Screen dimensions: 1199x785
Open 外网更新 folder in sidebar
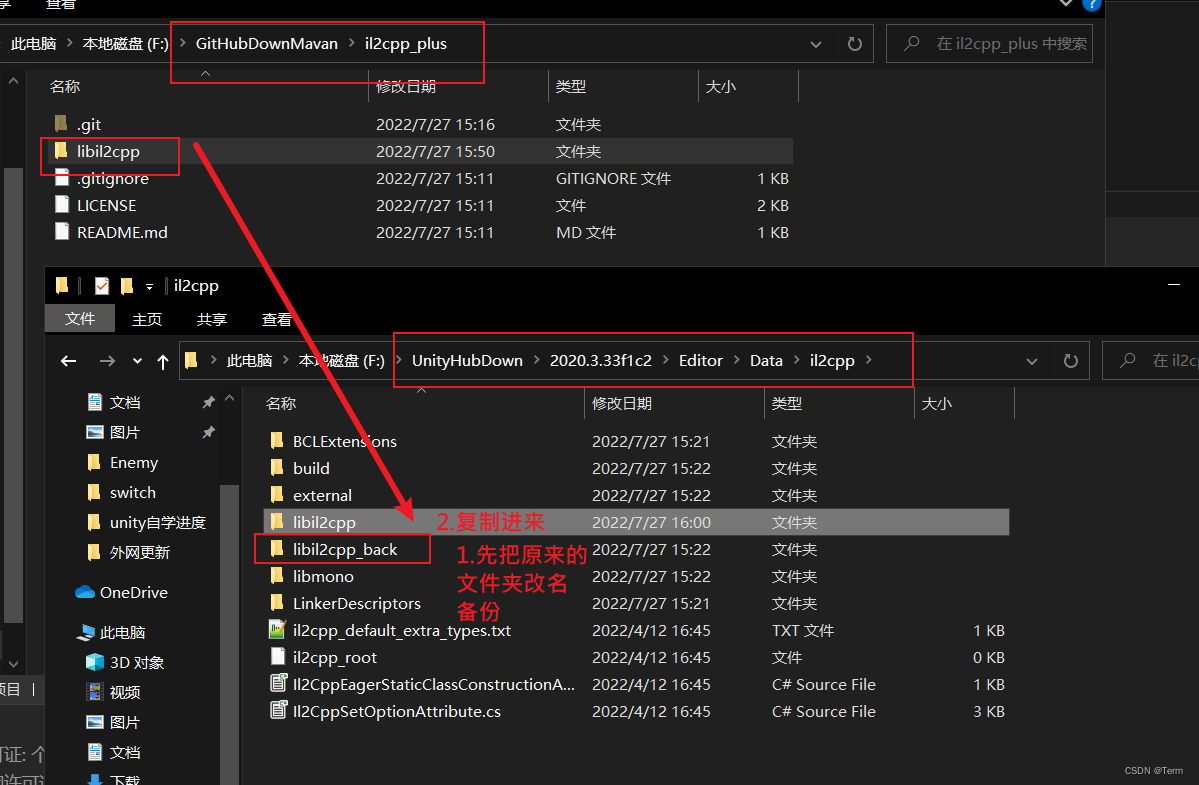[x=139, y=553]
